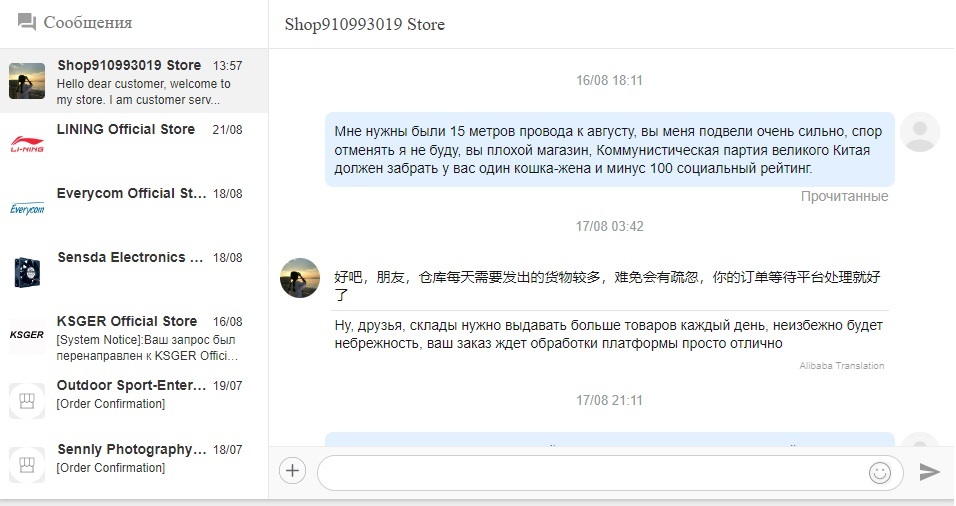
Task: Click grey user avatar beside sent message
Action: pyautogui.click(x=920, y=132)
